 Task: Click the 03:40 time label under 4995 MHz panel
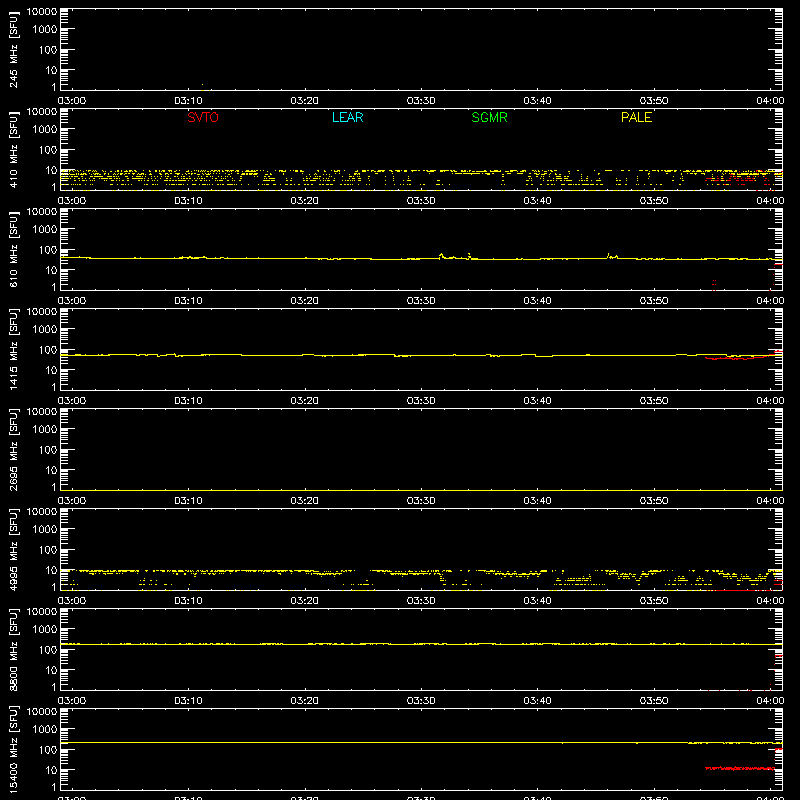(537, 601)
